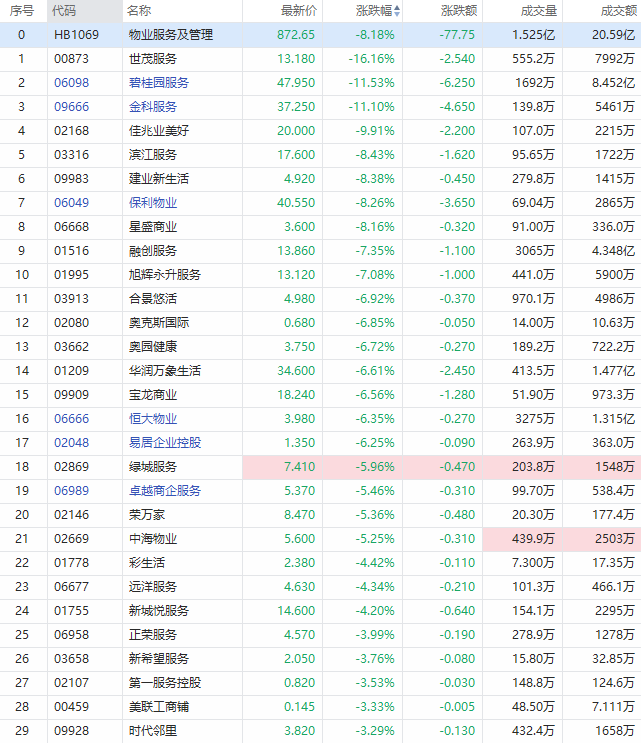Select 佳兆业美好 row name
The image size is (641, 743).
tap(159, 131)
